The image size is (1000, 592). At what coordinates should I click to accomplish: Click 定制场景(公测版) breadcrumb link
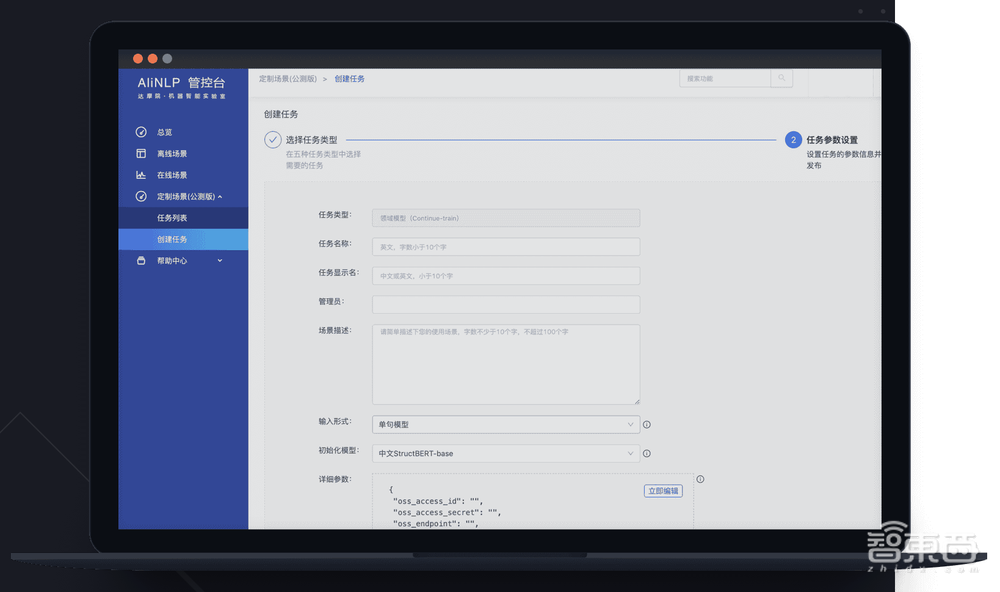click(x=287, y=78)
